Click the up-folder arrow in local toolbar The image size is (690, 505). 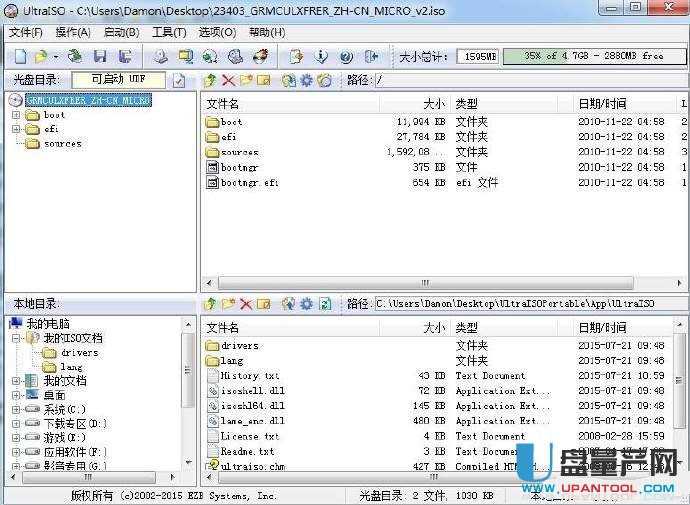click(210, 303)
